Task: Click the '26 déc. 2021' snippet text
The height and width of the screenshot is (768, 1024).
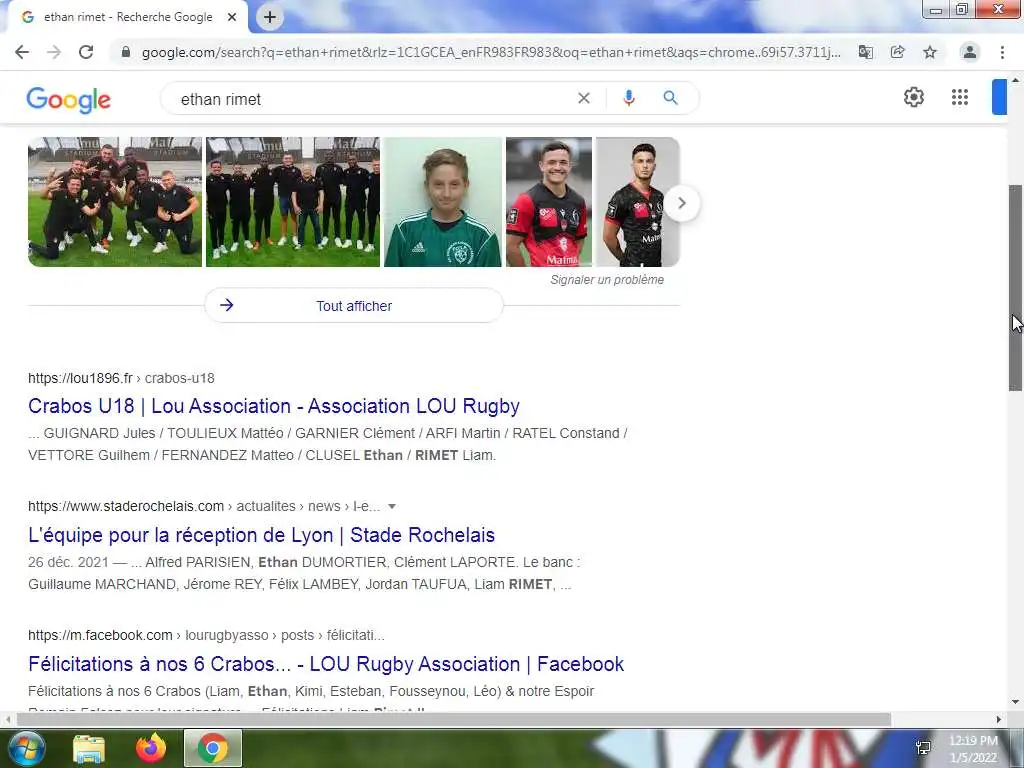Action: [69, 562]
